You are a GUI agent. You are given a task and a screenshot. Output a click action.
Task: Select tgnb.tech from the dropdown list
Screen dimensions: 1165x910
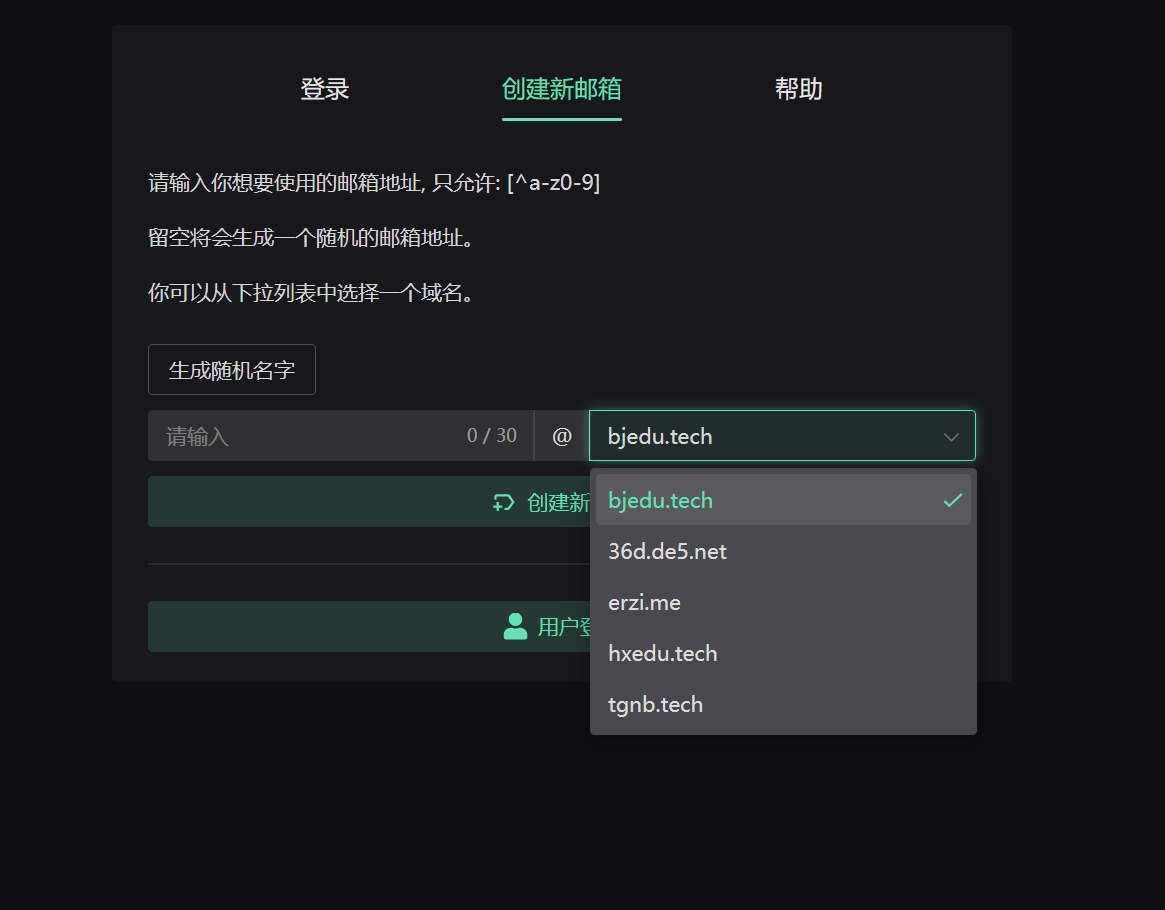pyautogui.click(x=783, y=704)
